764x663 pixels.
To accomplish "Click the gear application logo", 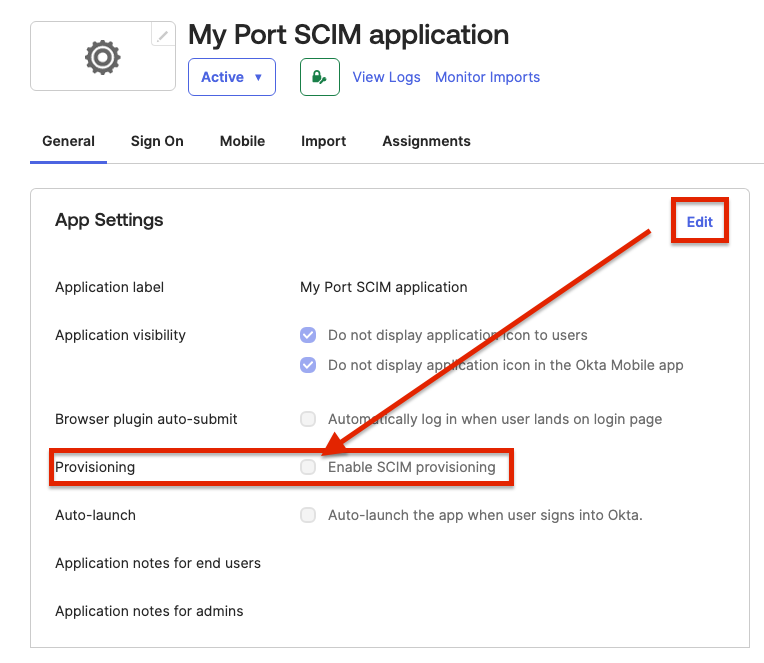I will point(103,57).
